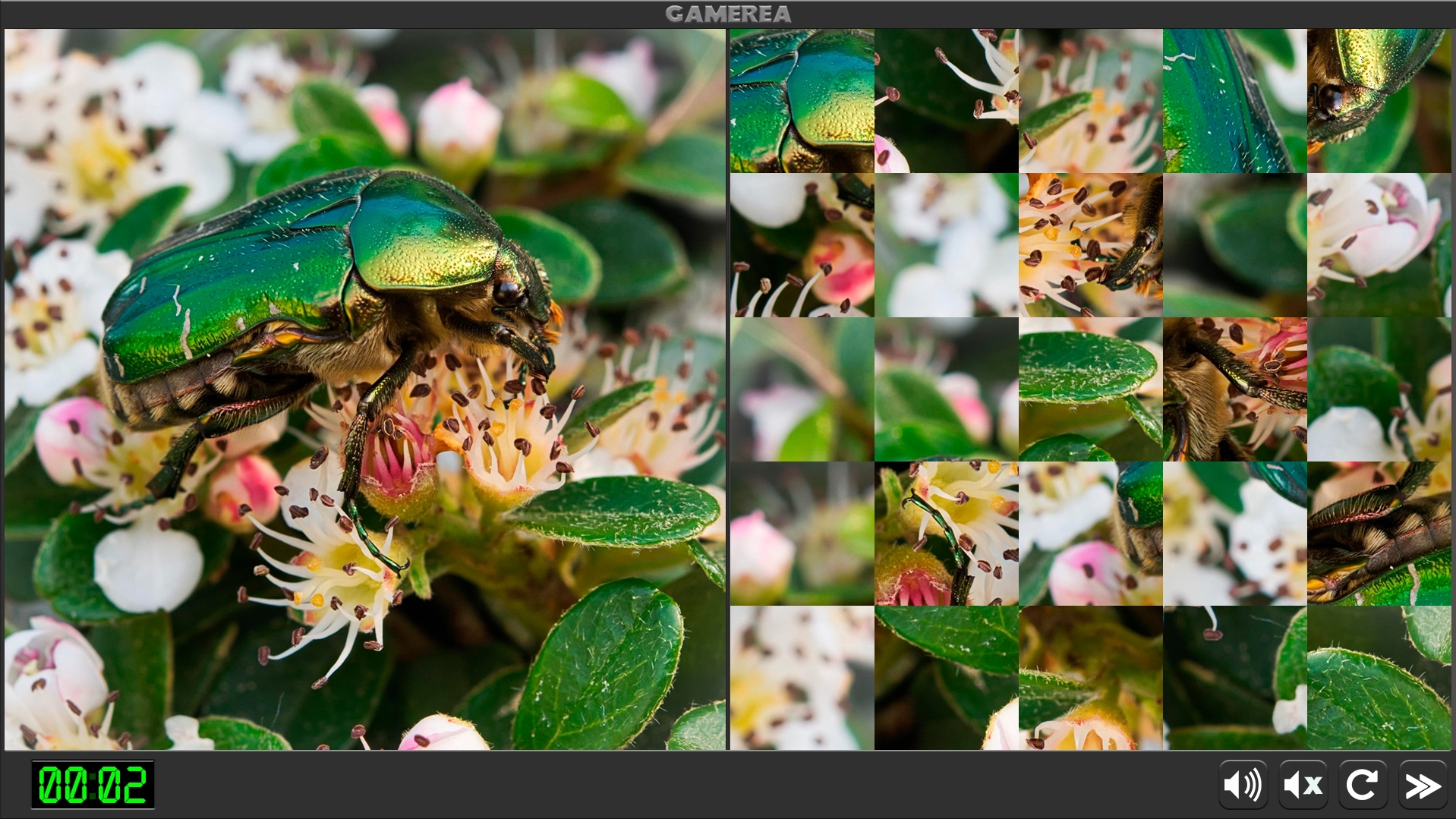
Task: Select top-row tile with white stamens on dark leaves
Action: tap(947, 101)
